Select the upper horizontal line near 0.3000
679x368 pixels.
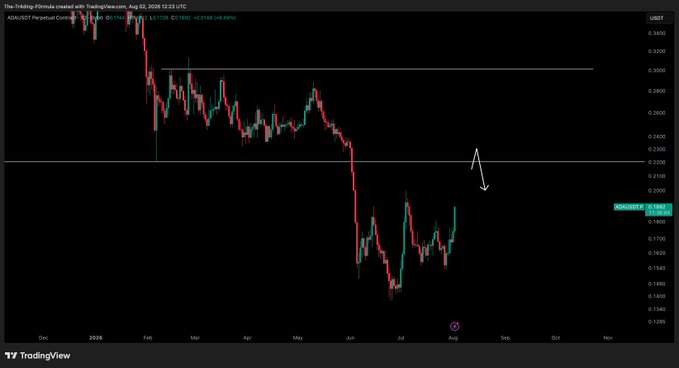pyautogui.click(x=377, y=69)
